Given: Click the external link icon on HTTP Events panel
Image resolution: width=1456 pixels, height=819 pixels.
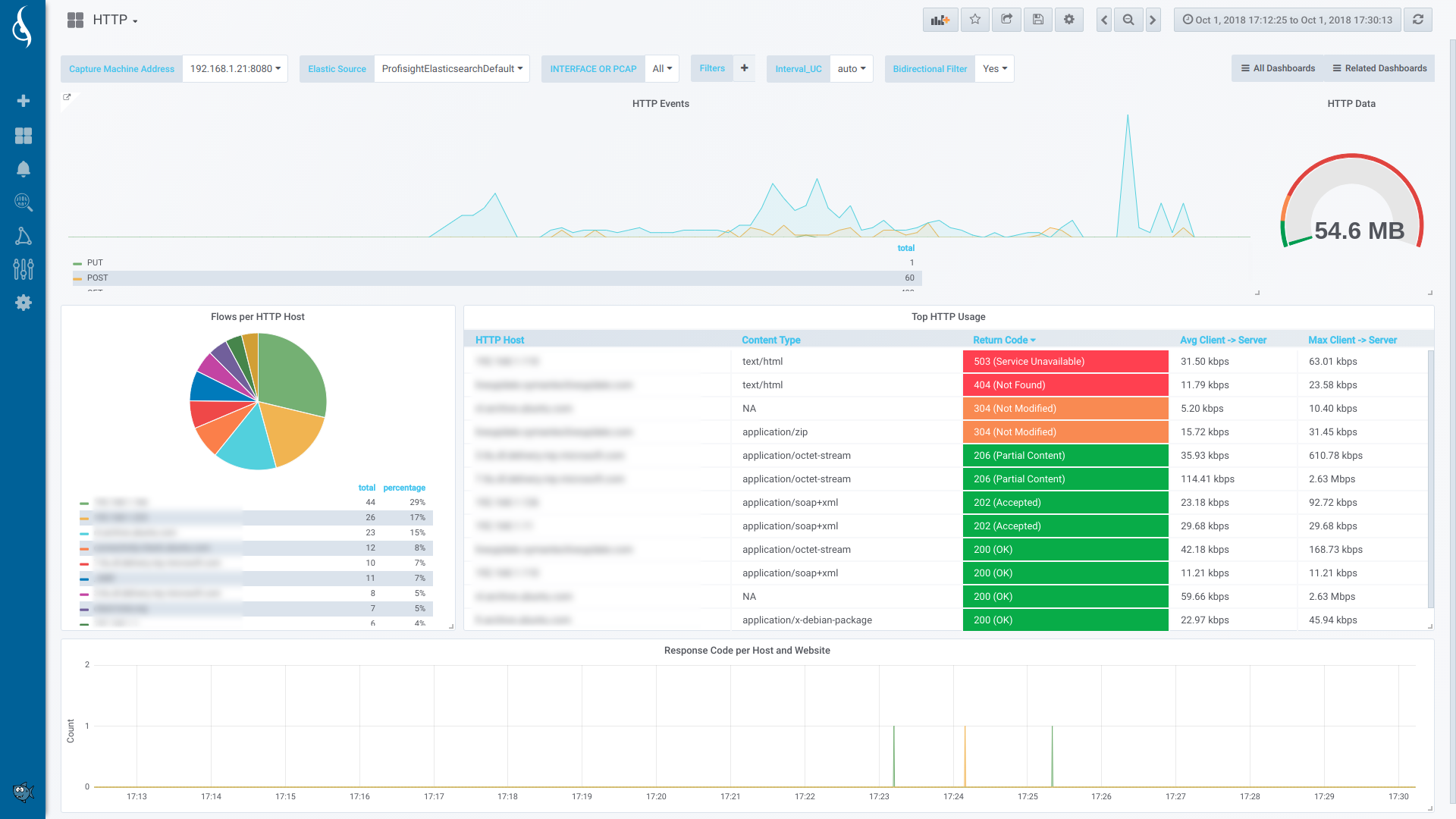Looking at the screenshot, I should 67,97.
